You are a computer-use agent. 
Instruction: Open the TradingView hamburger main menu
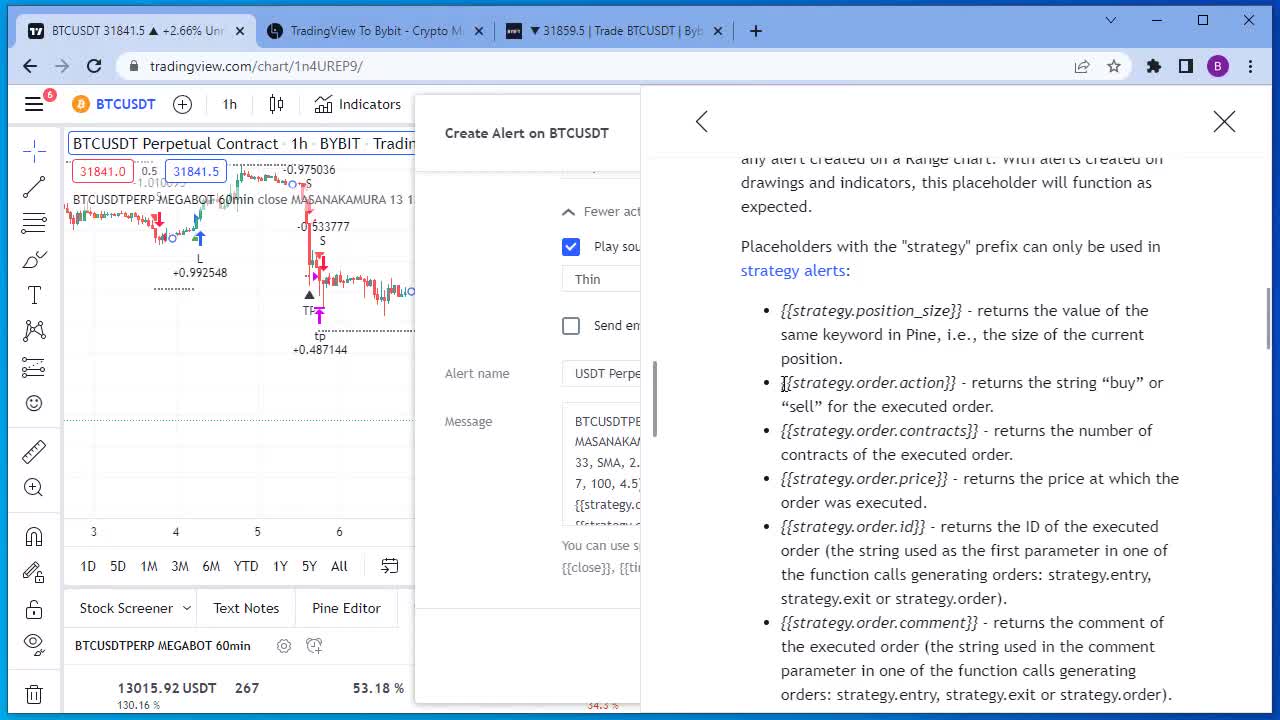[34, 104]
